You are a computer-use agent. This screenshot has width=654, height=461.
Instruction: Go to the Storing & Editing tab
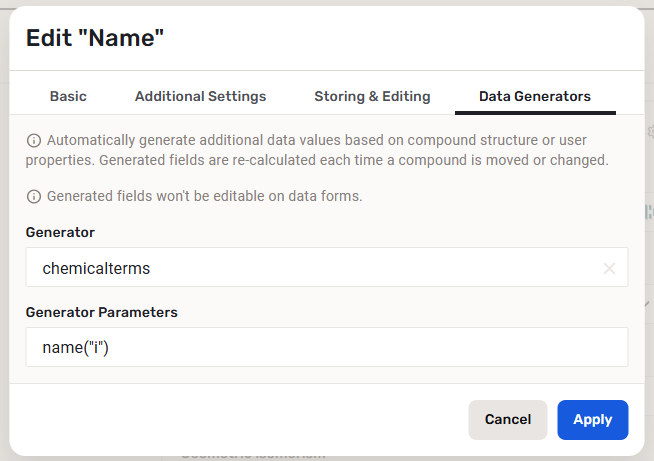pos(372,97)
